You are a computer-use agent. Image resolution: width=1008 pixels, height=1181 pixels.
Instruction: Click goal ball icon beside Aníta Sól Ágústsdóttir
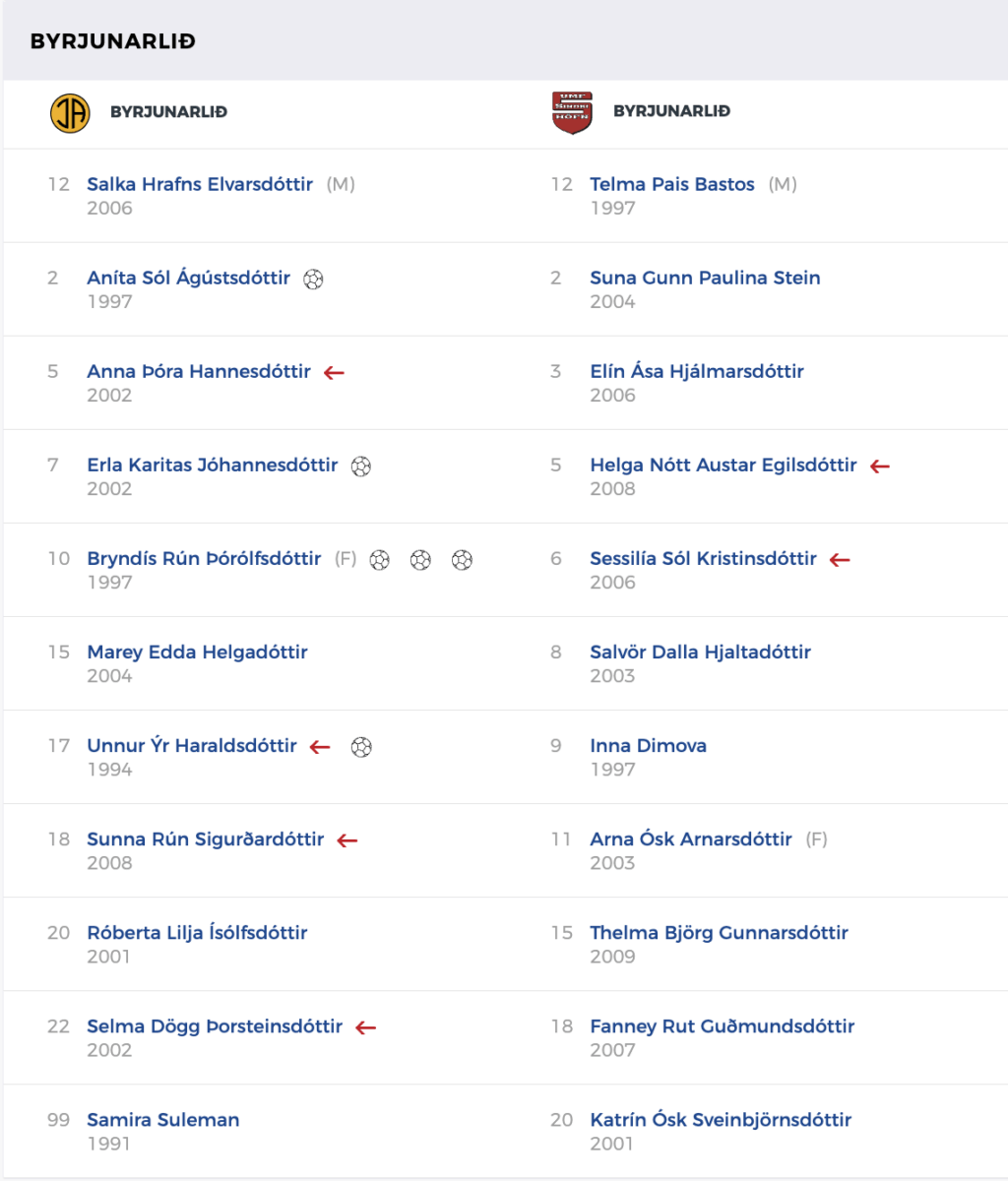(x=313, y=279)
